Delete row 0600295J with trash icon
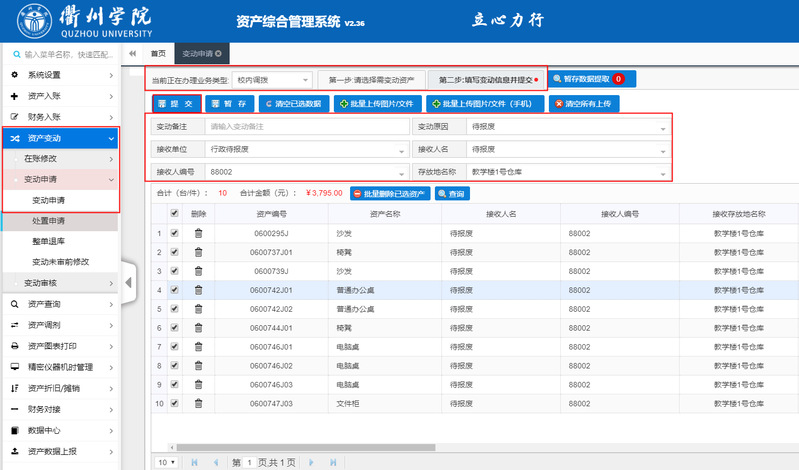This screenshot has height=470, width=799. point(198,233)
